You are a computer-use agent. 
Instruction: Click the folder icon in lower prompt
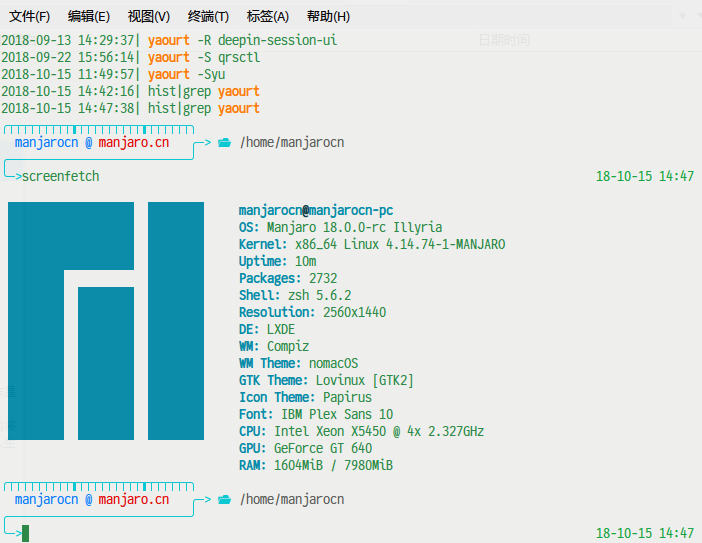pos(224,500)
